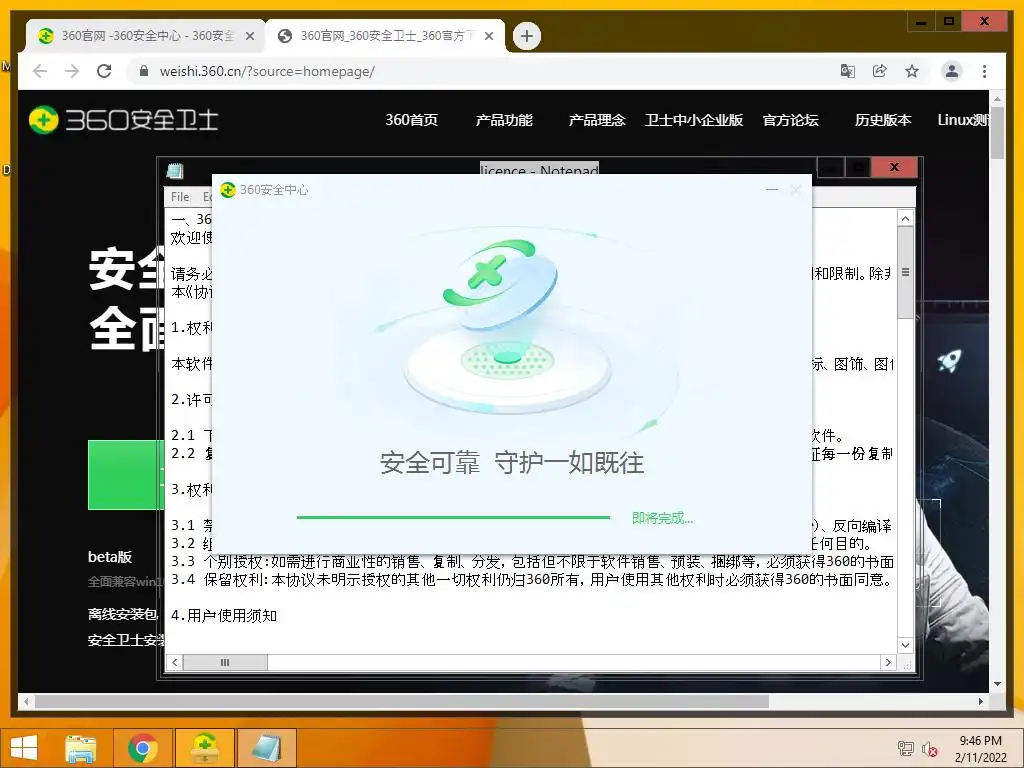
Task: Click rocket icon on webpage right side
Action: pyautogui.click(x=950, y=360)
